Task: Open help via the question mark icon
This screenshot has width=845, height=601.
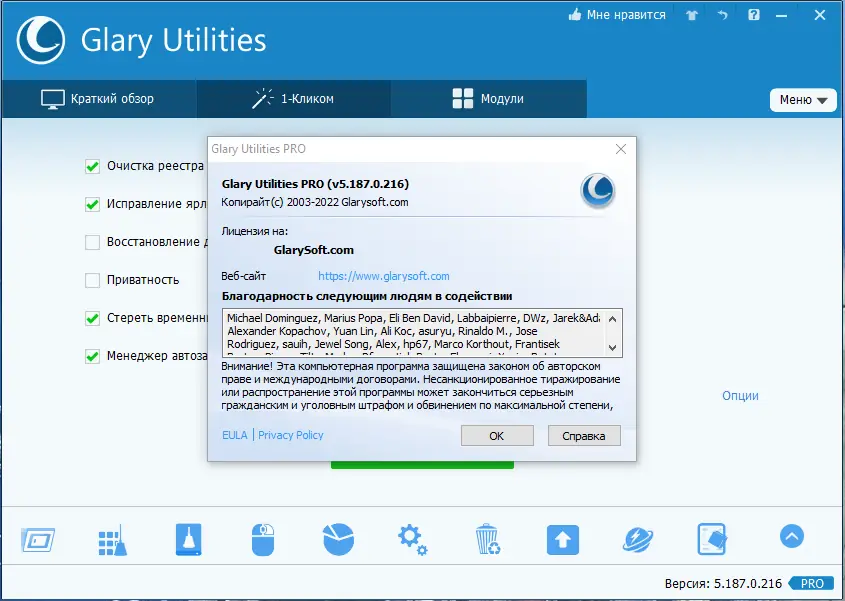Action: pos(751,15)
